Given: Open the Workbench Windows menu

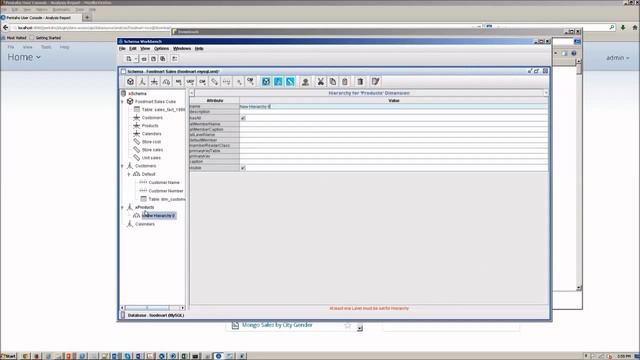Looking at the screenshot, I should 182,49.
